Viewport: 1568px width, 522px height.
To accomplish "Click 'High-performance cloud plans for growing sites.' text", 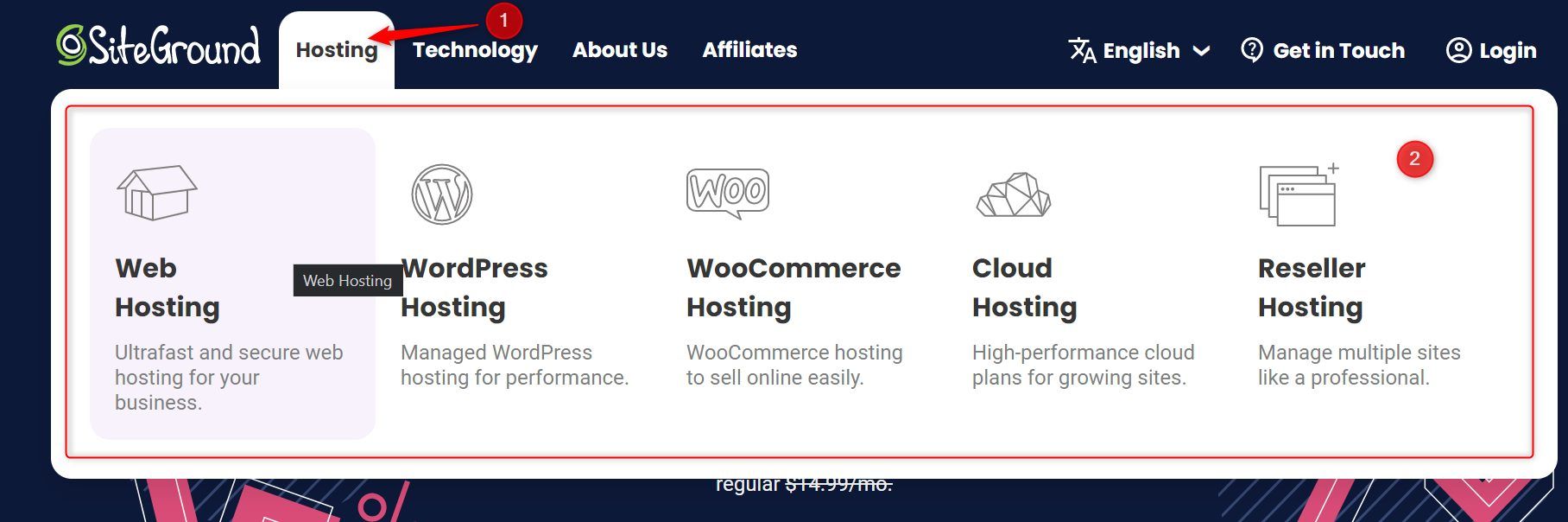I will pyautogui.click(x=1084, y=365).
